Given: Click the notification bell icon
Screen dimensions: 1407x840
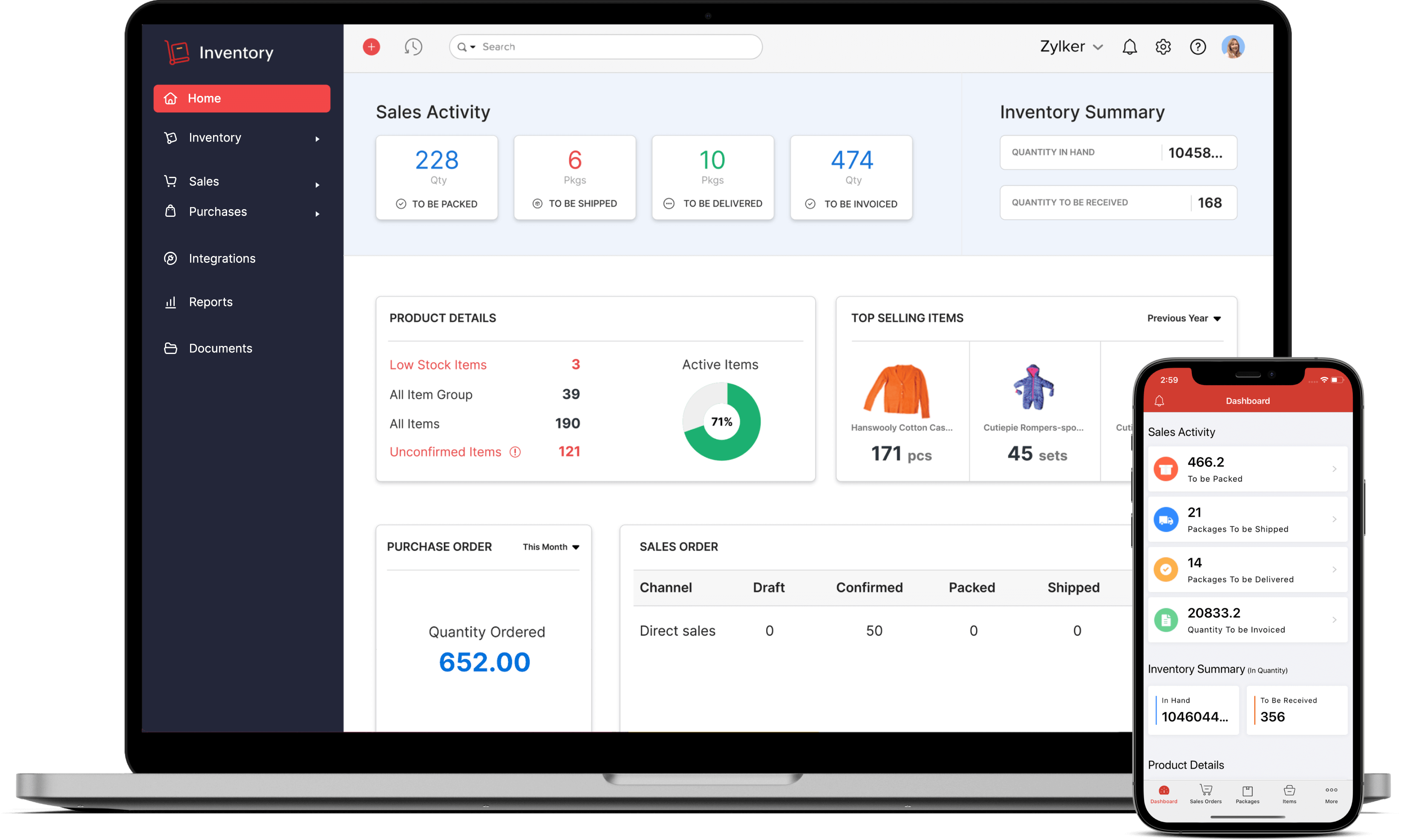Looking at the screenshot, I should tap(1130, 46).
